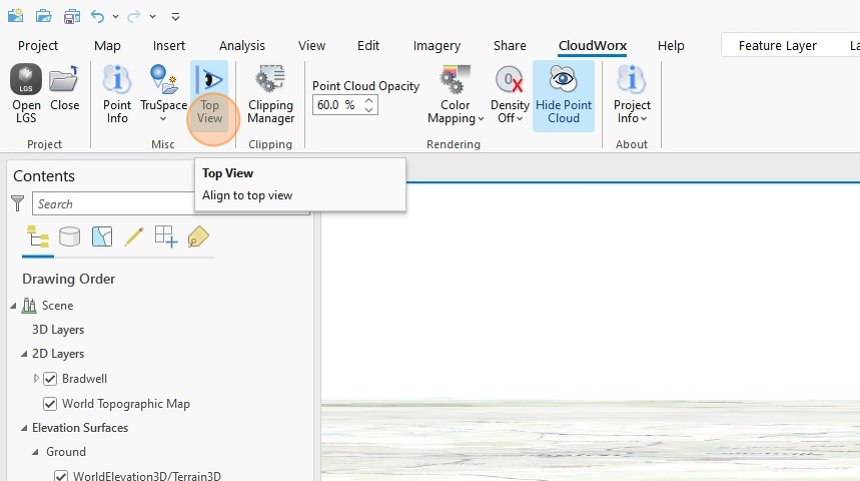Viewport: 860px width, 481px height.
Task: Select List By Editing pencil icon
Action: tap(134, 237)
